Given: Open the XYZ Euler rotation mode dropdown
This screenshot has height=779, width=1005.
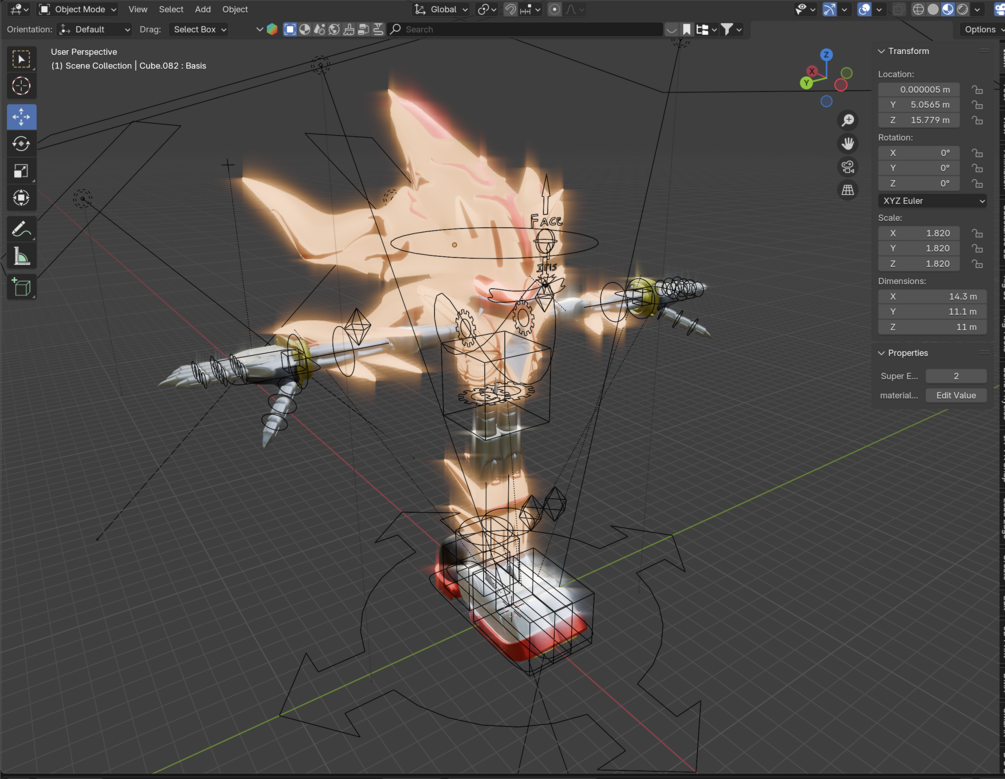Looking at the screenshot, I should coord(932,201).
